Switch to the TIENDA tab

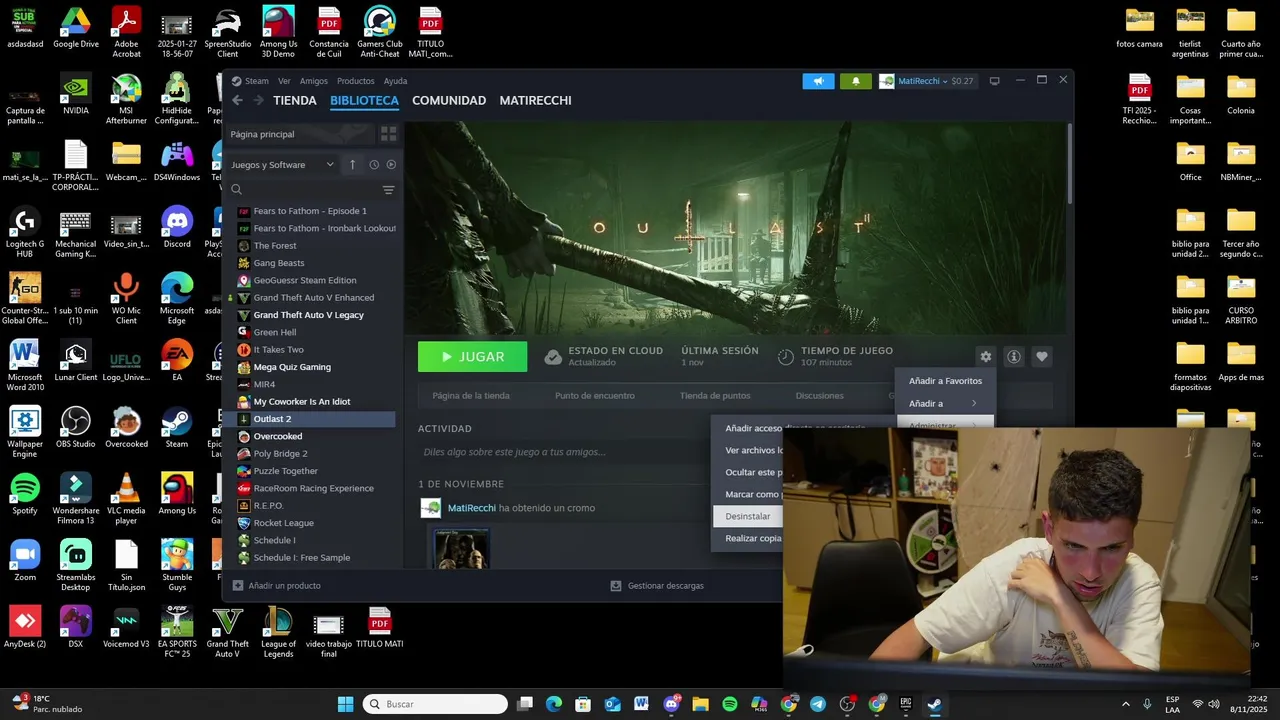pos(295,100)
